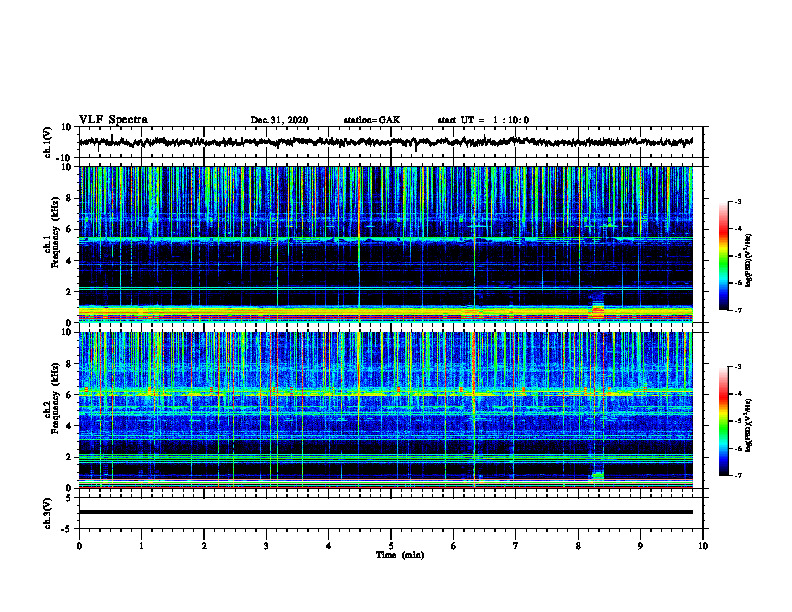Click time axis tick label '0'
Screen dimensions: 792x612
[79, 546]
